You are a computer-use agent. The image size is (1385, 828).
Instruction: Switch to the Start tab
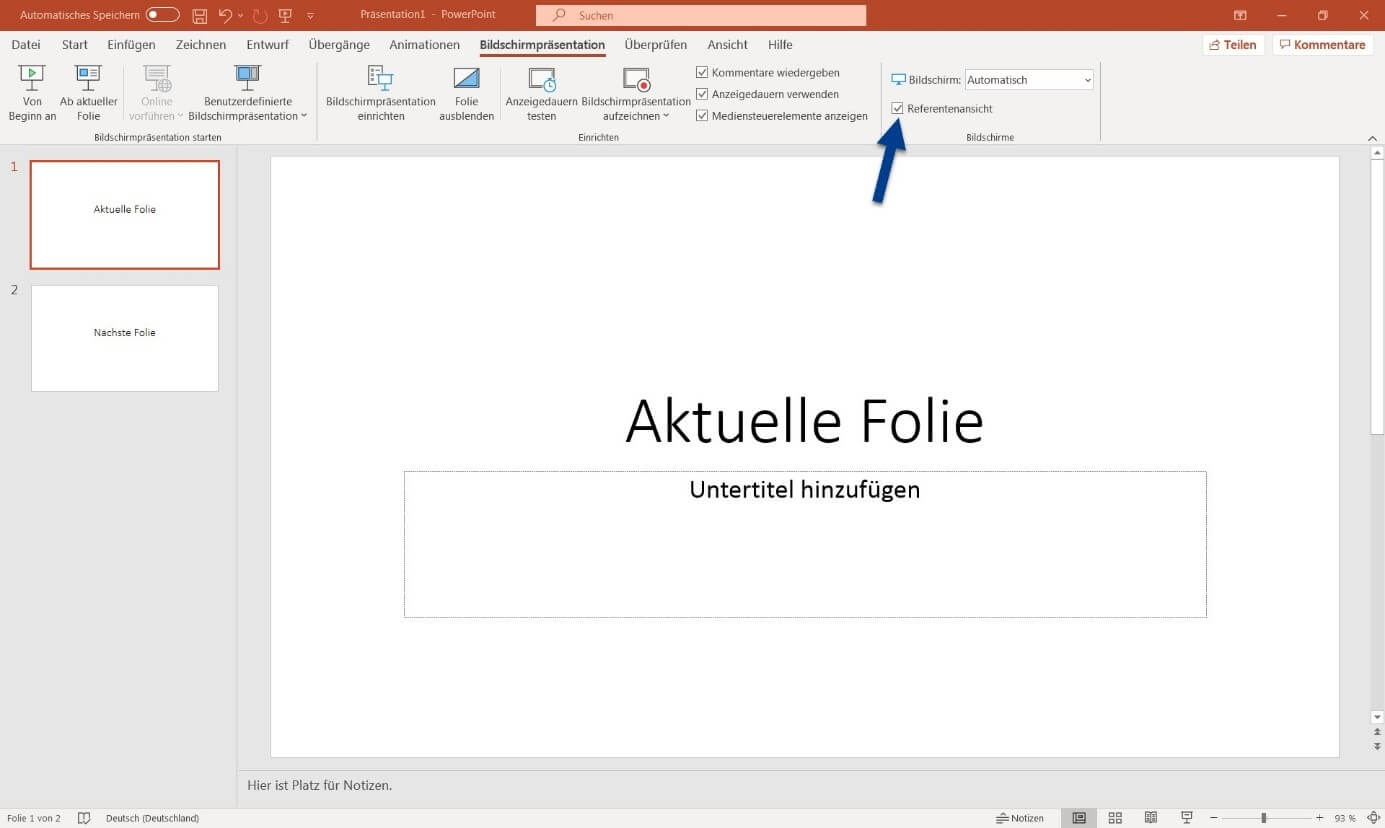(x=75, y=45)
